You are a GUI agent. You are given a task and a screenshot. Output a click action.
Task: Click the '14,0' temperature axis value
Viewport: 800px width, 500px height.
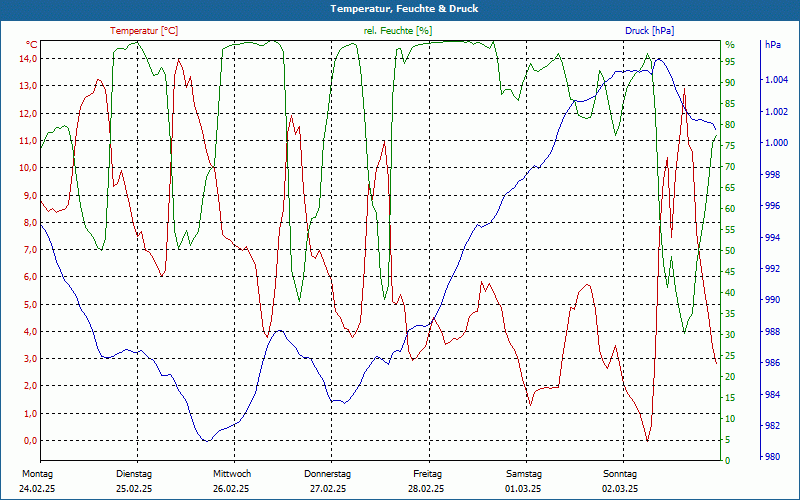tap(28, 59)
